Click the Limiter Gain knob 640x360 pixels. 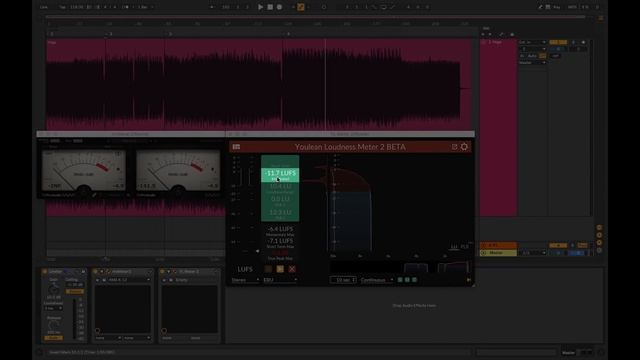point(53,289)
